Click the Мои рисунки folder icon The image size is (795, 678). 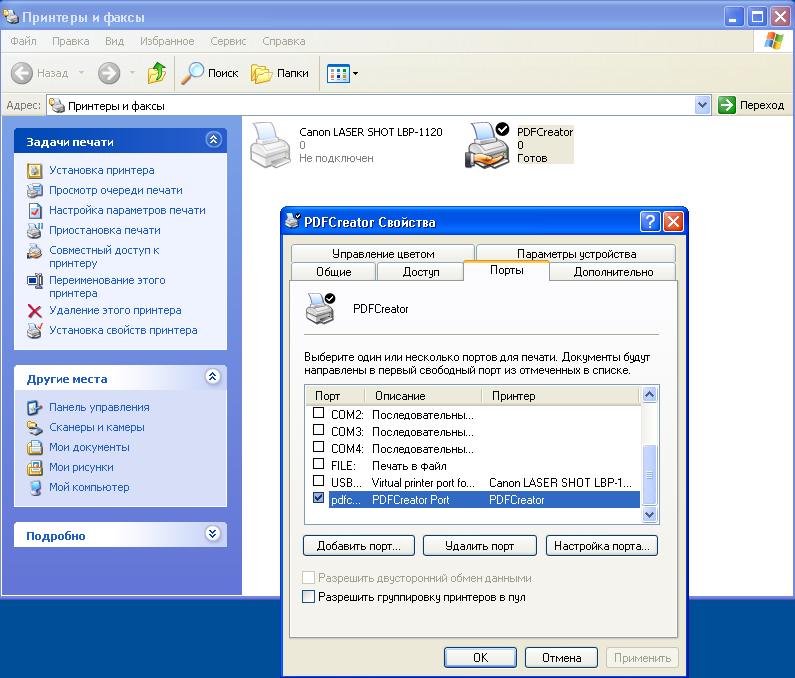(x=34, y=467)
